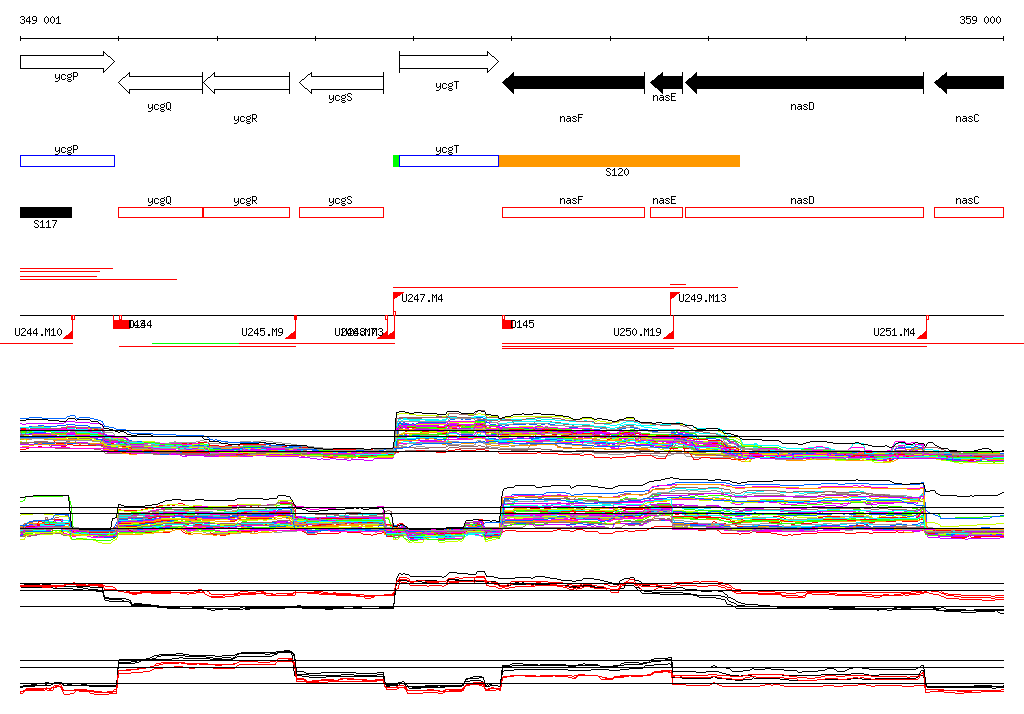
Task: Click the U244.M10 marker label
Action: (x=39, y=332)
